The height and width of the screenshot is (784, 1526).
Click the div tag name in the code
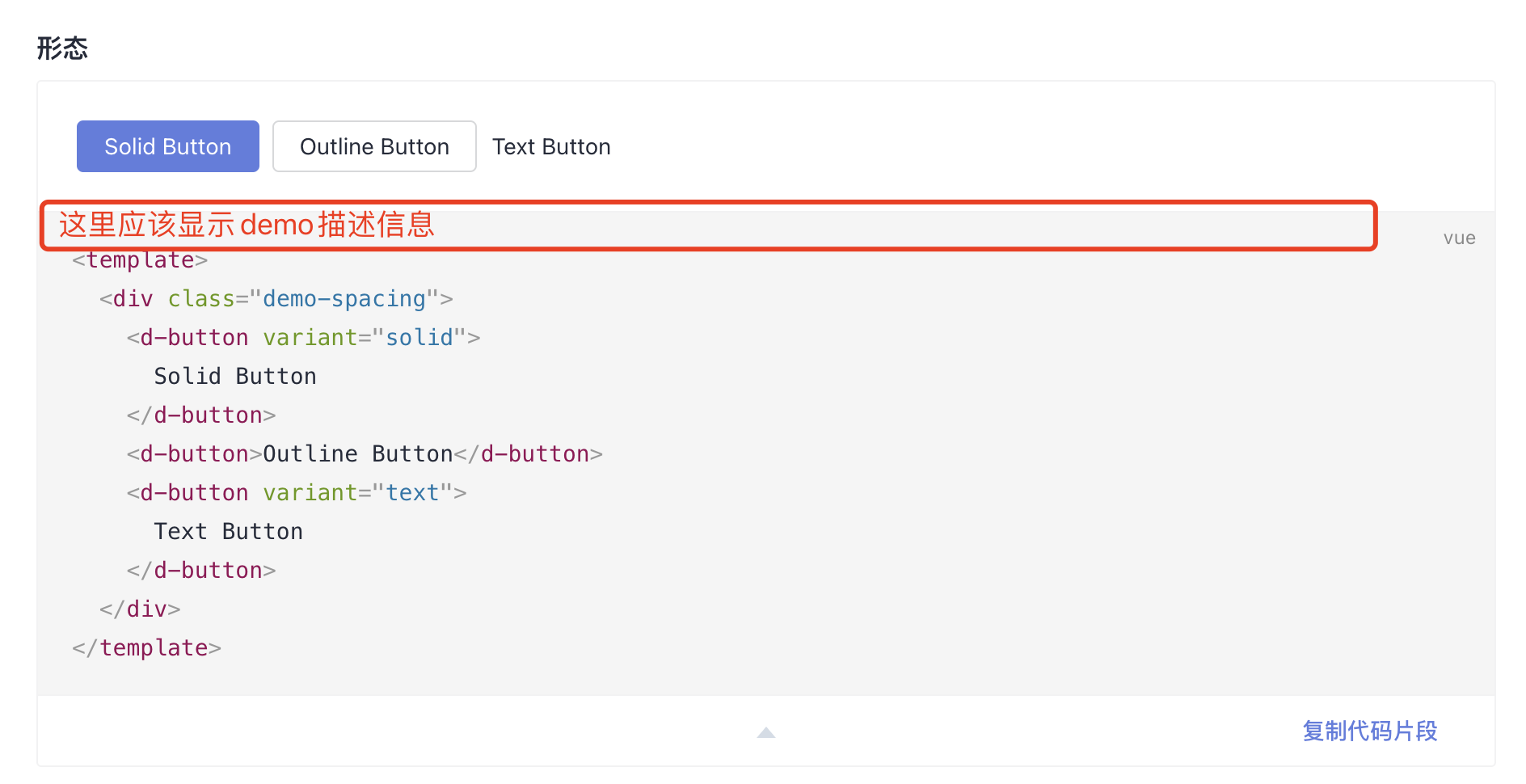(x=133, y=299)
